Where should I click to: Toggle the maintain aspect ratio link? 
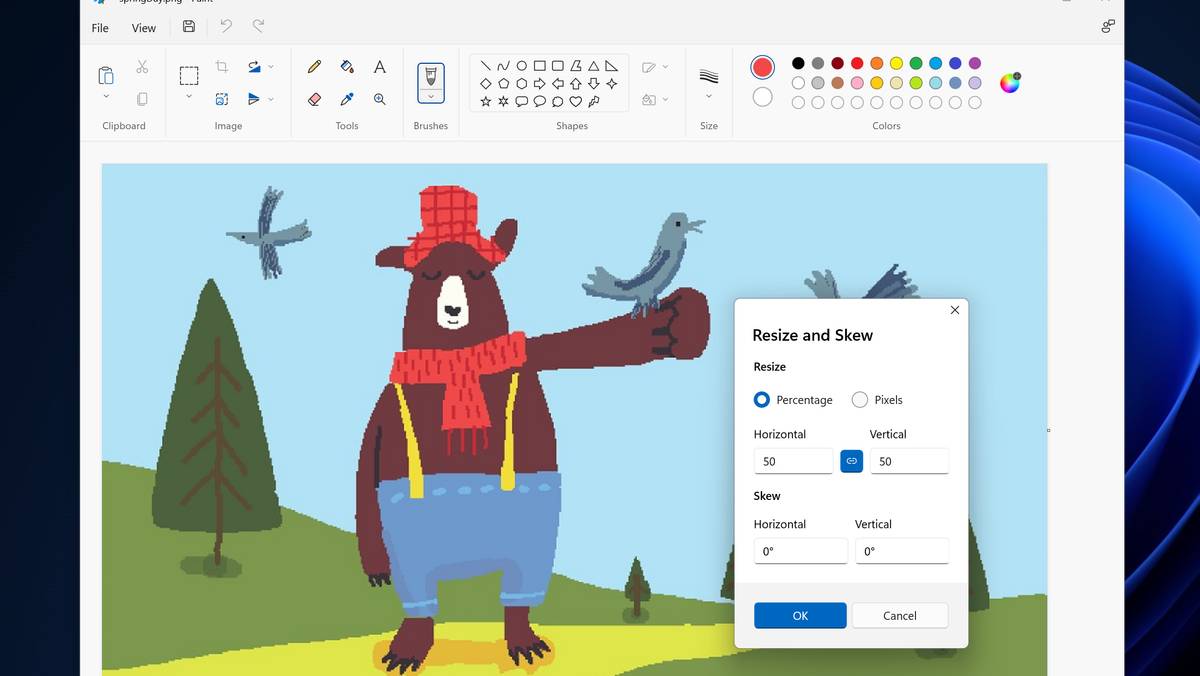coord(851,461)
